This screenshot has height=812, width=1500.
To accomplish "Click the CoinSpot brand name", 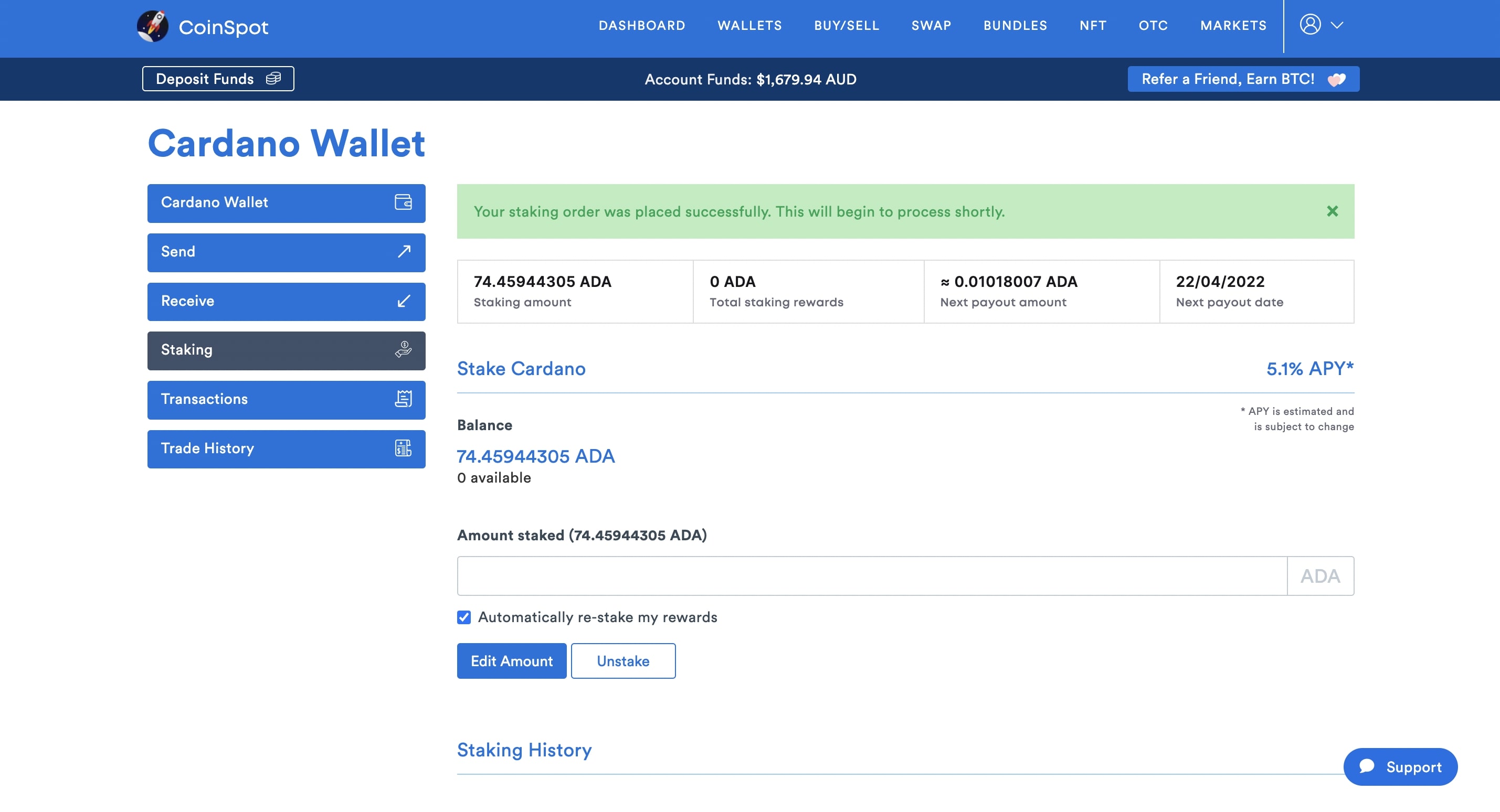I will point(223,27).
